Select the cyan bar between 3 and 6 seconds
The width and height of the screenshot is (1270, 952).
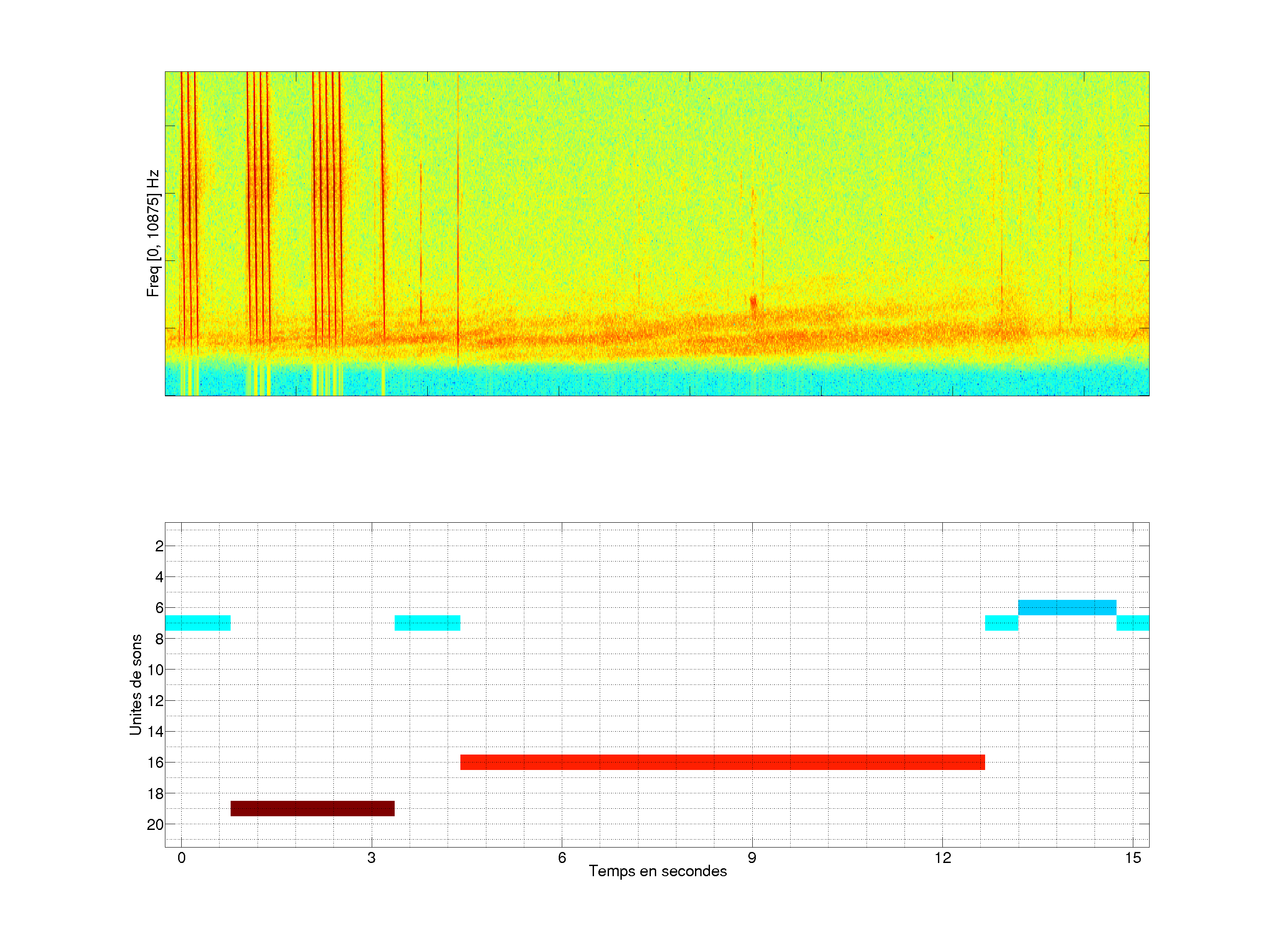point(427,623)
